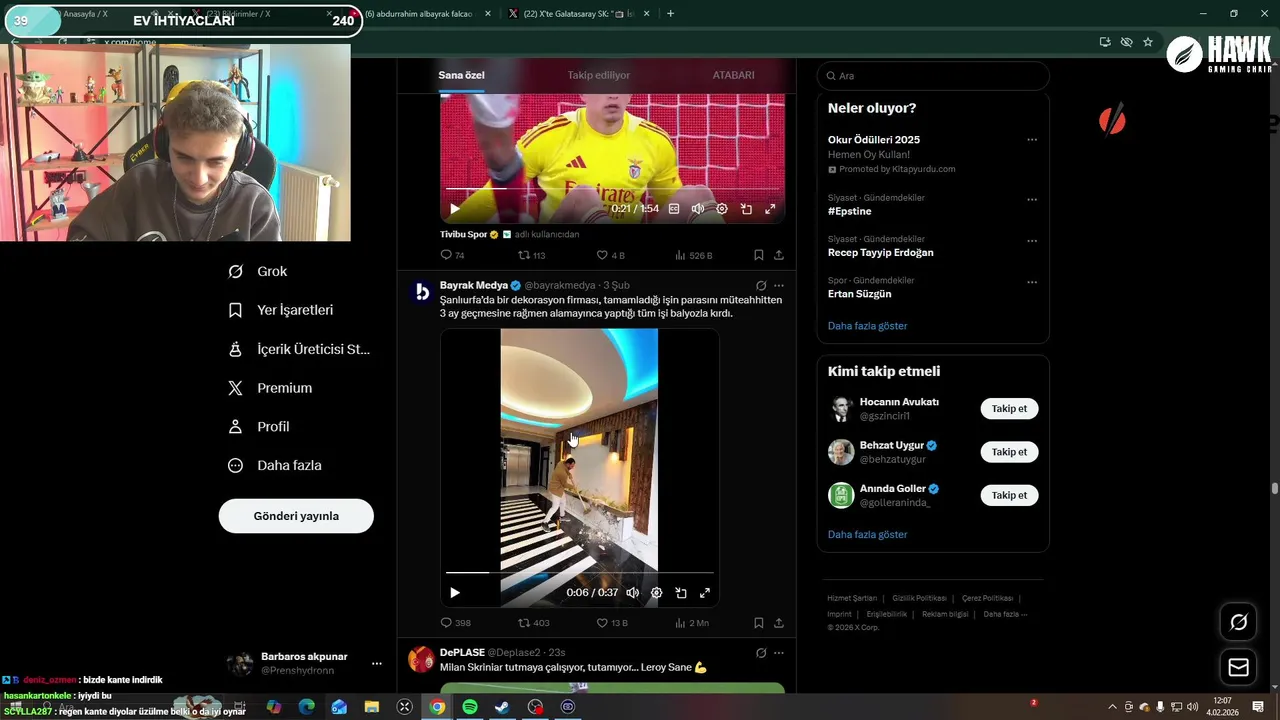
Task: Repost the Tivibu Spor post (113)
Action: pos(531,255)
